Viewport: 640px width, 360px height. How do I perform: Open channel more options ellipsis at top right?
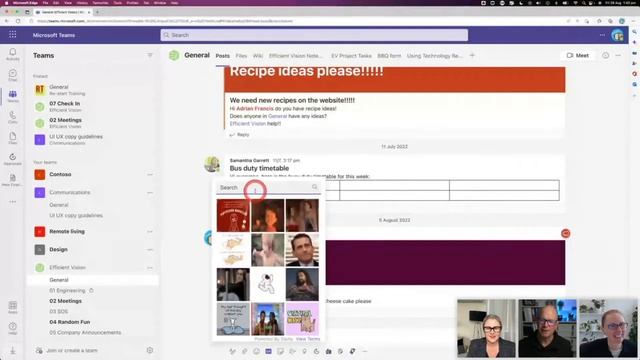pos(618,56)
